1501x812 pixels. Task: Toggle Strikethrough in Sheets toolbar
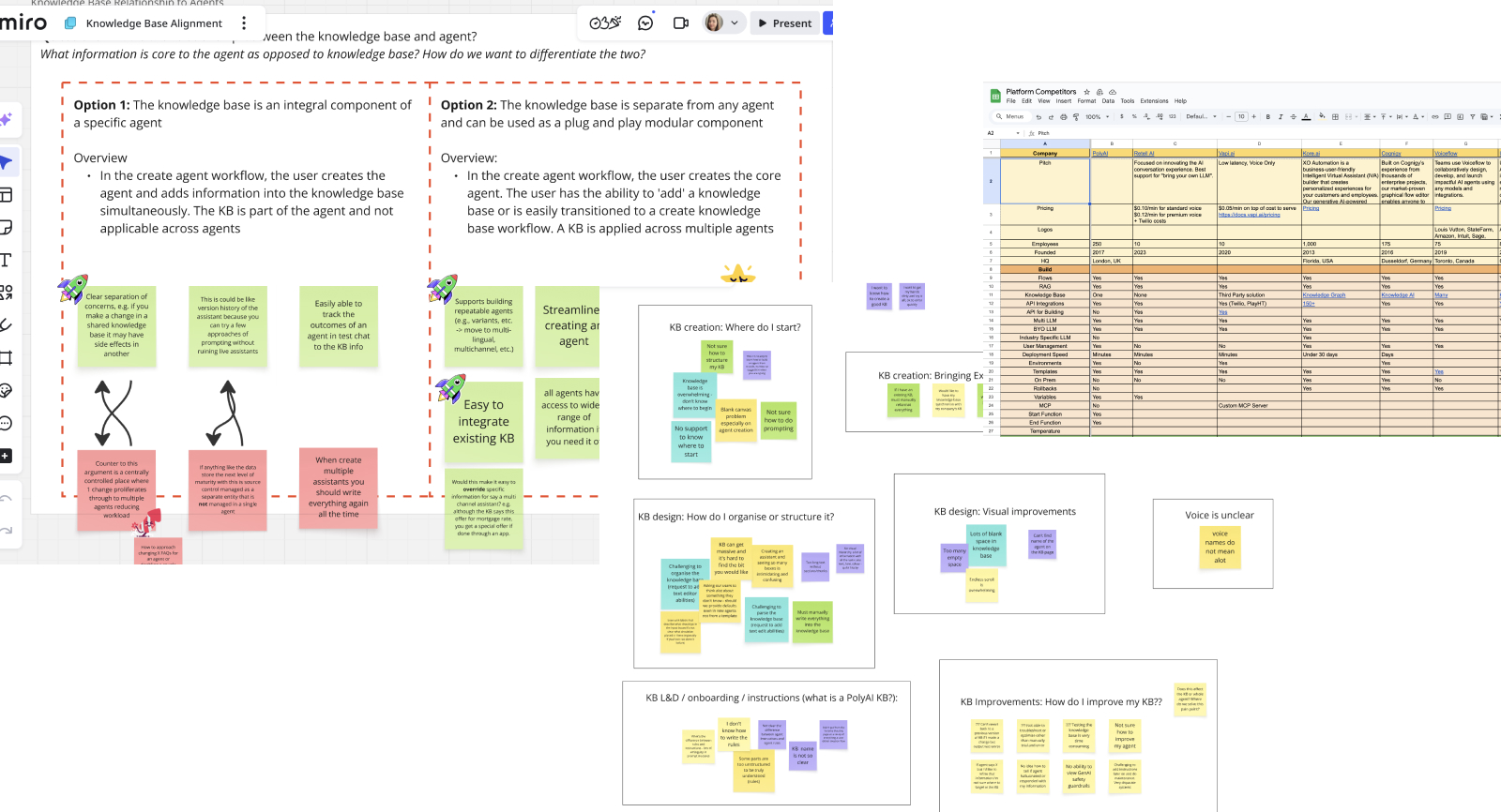click(1293, 117)
